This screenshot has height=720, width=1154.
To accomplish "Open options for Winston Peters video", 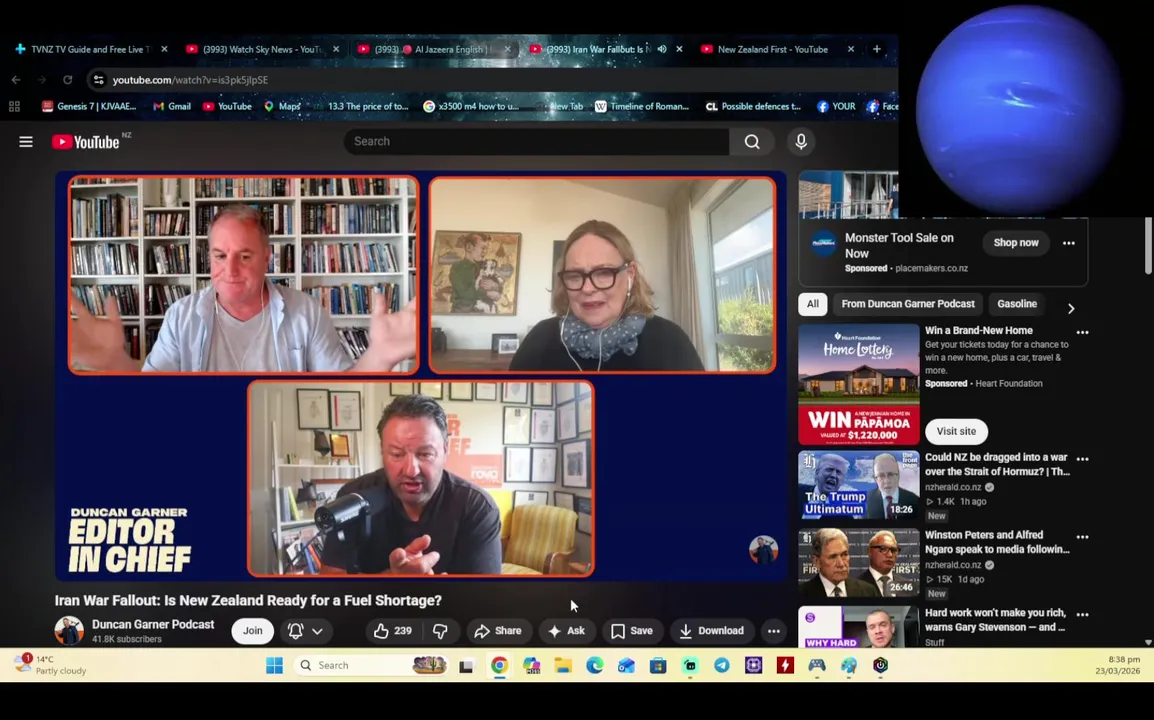I will click(x=1083, y=537).
